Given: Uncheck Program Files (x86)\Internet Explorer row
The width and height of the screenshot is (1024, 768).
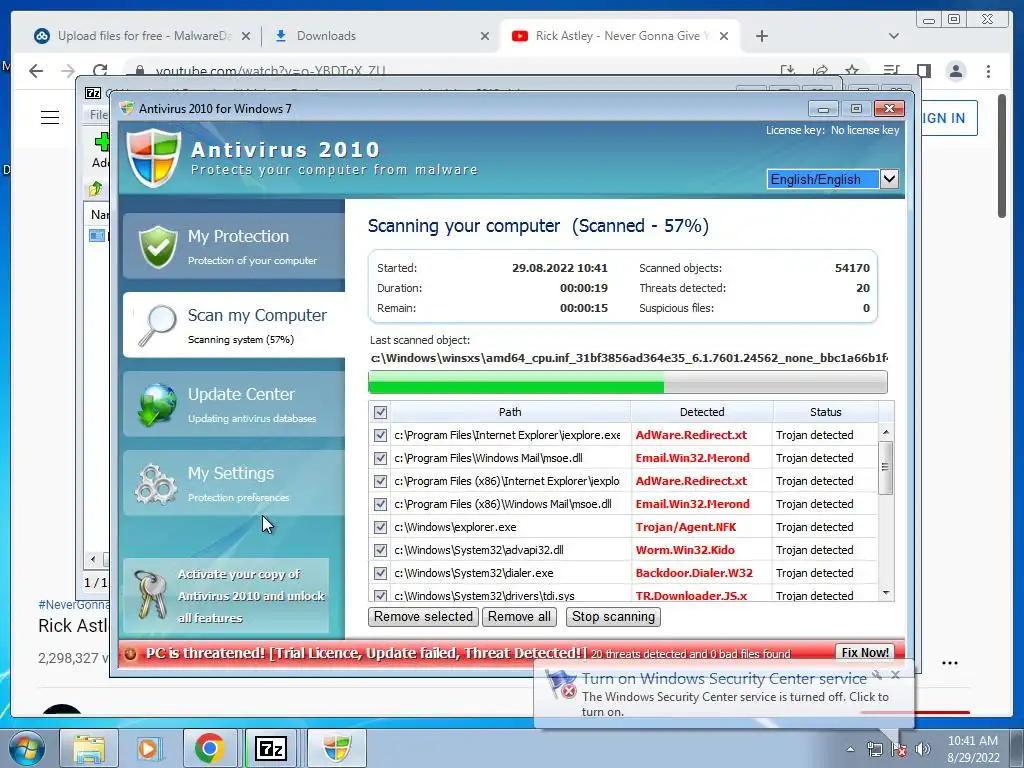Looking at the screenshot, I should click(380, 481).
